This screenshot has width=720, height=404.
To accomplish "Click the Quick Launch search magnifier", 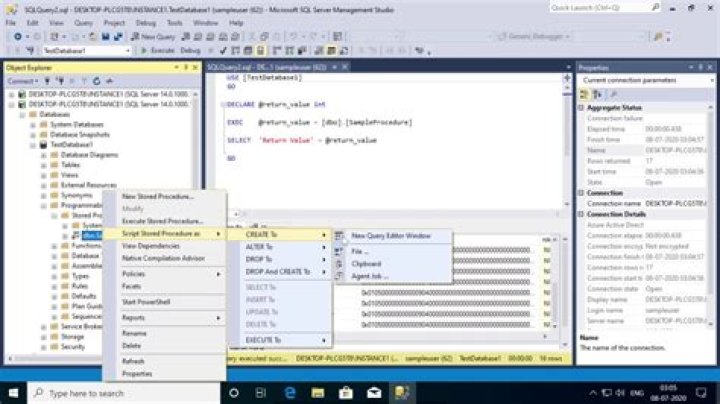I will point(655,7).
